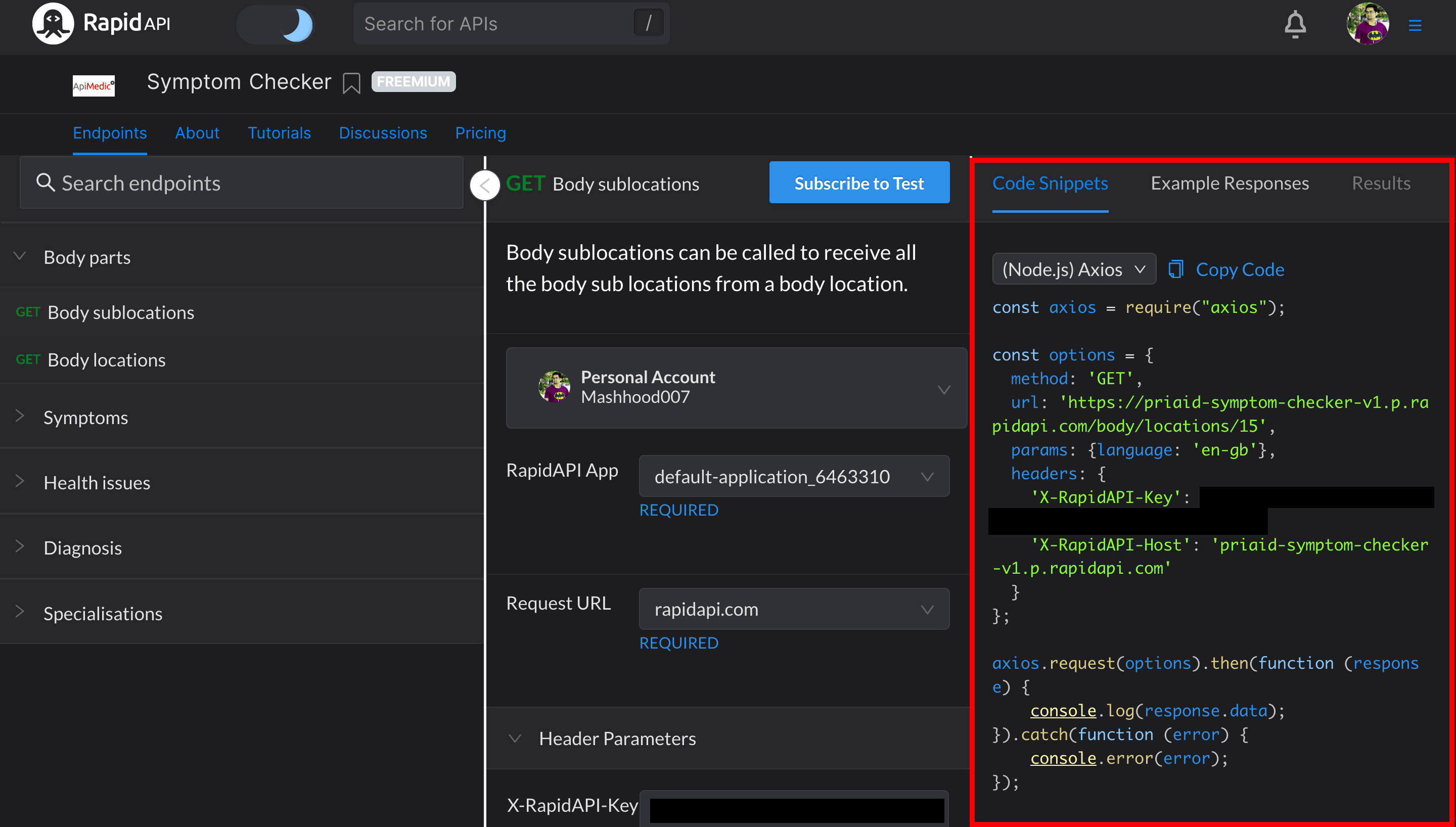Click the request URL string in code
The height and width of the screenshot is (827, 1456).
click(1210, 414)
